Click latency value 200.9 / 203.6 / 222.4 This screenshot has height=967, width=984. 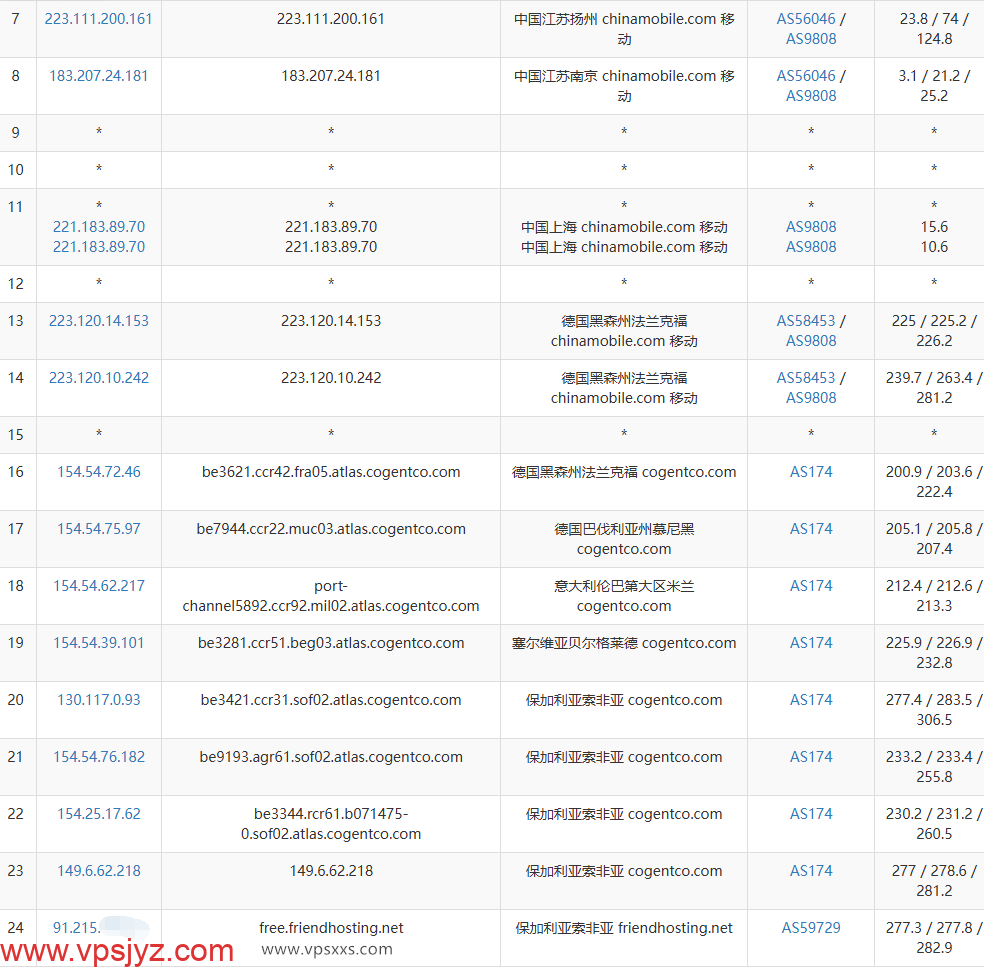click(x=934, y=482)
